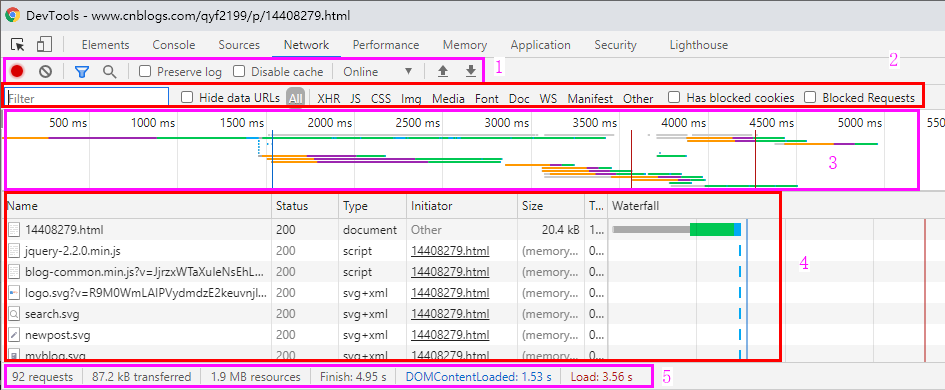Switch to the Sources tab
Viewport: 945px width, 390px height.
[x=239, y=45]
